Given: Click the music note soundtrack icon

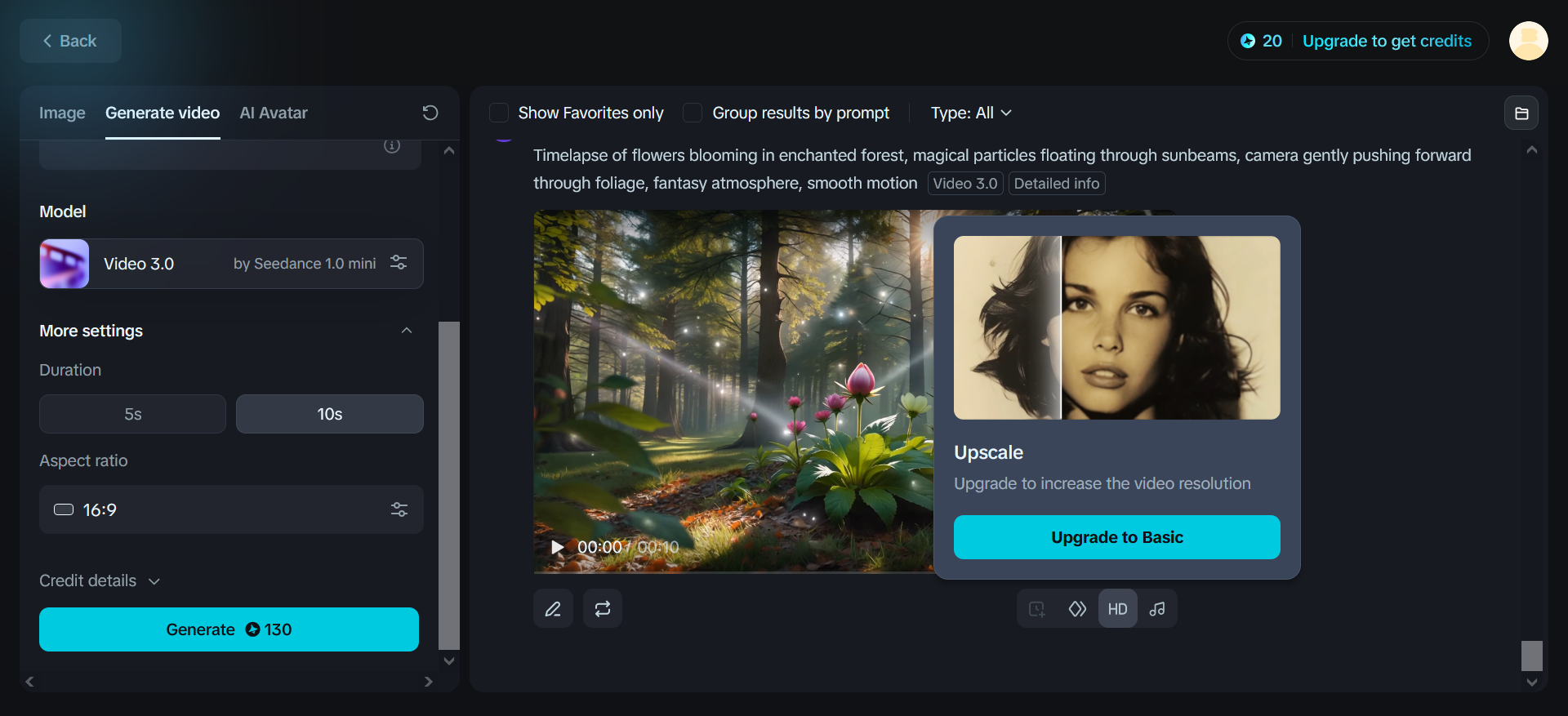Looking at the screenshot, I should point(1157,609).
